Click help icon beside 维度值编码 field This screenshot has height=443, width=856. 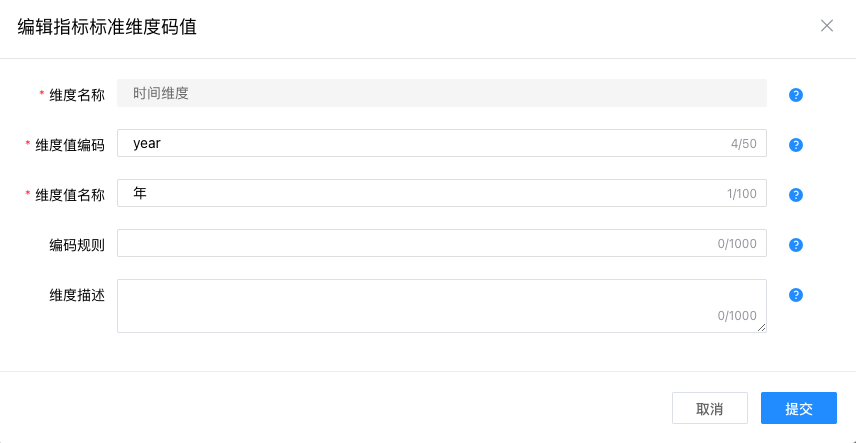[x=796, y=145]
